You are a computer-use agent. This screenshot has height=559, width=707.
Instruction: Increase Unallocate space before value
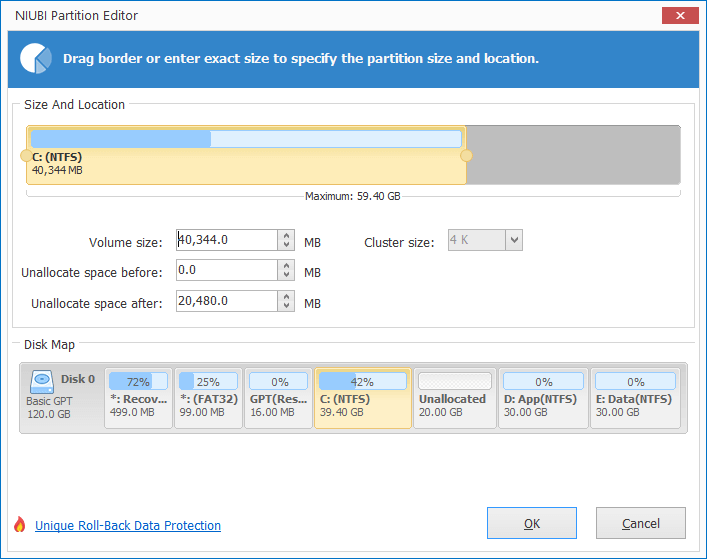[286, 266]
